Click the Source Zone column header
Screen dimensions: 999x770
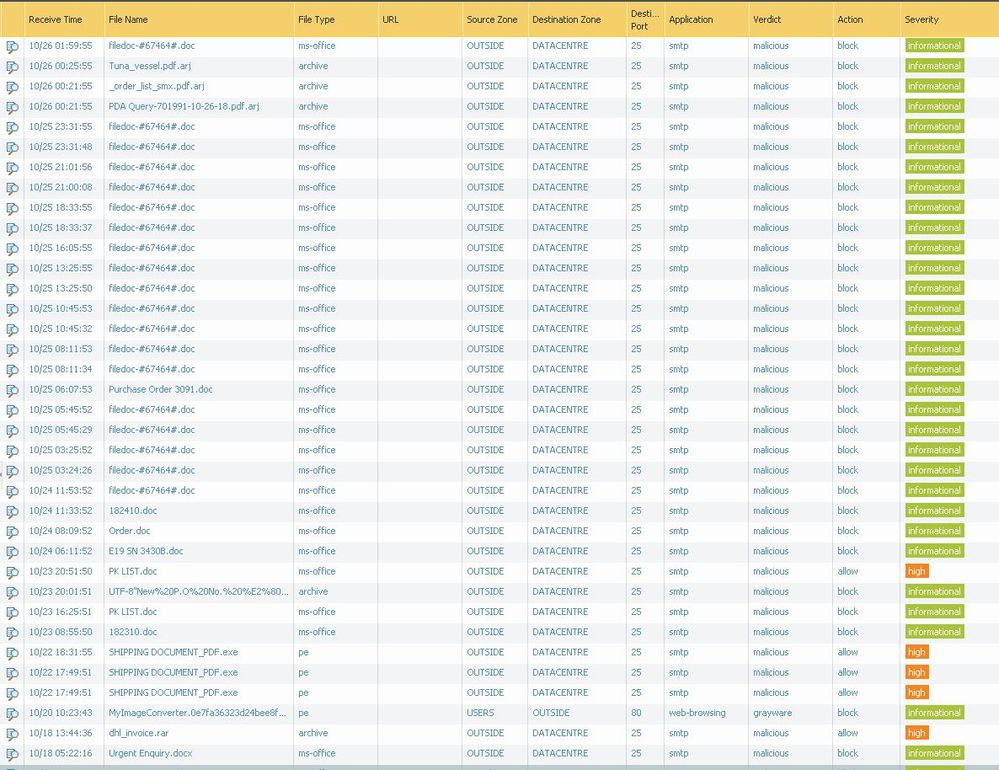click(492, 20)
